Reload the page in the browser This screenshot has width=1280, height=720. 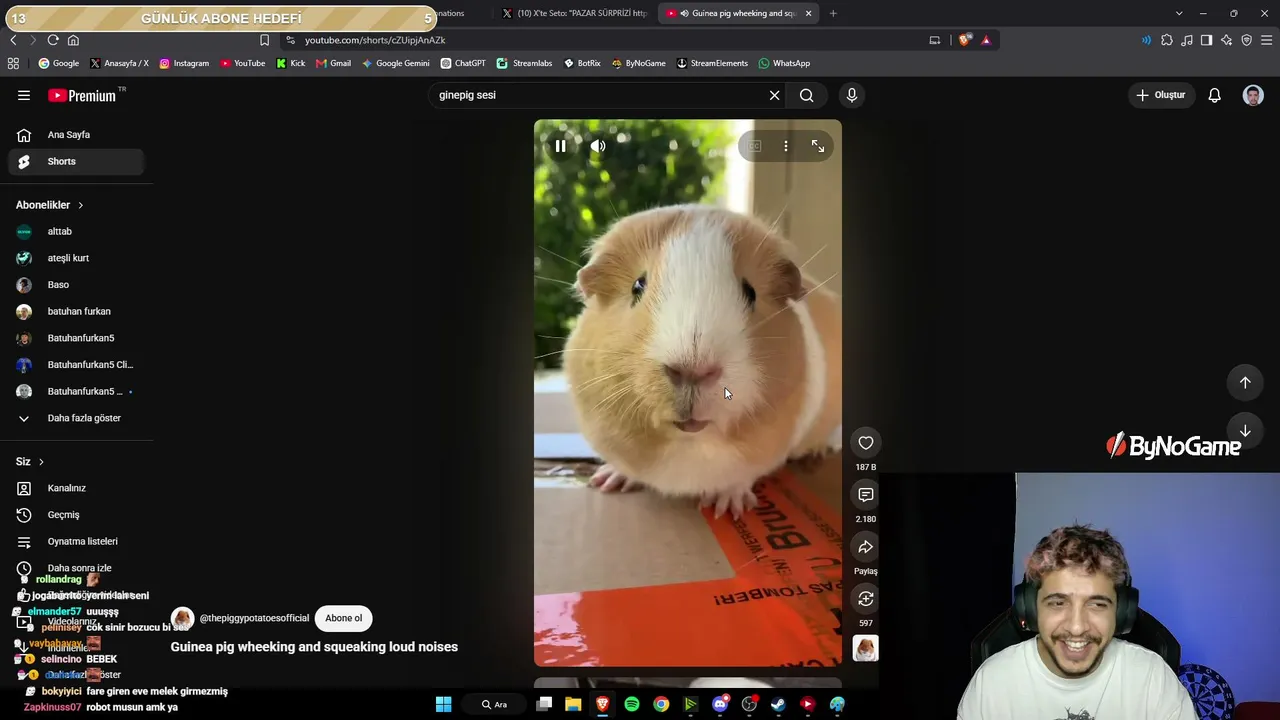[x=53, y=40]
